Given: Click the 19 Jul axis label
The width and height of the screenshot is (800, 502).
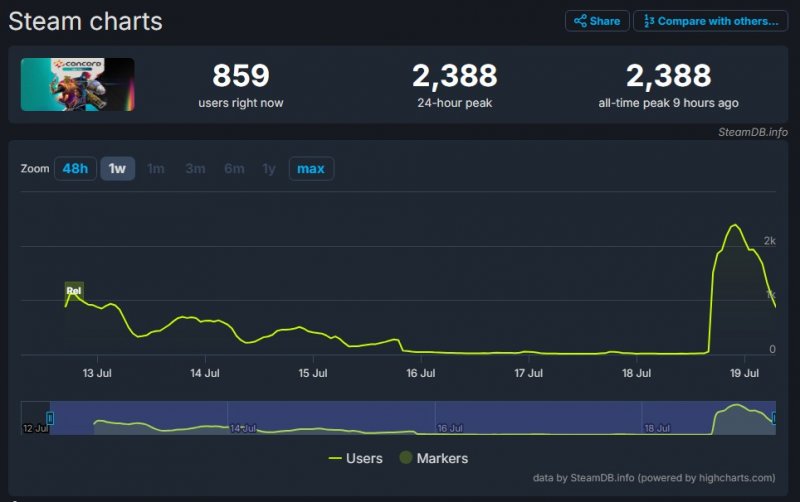Looking at the screenshot, I should pos(744,373).
